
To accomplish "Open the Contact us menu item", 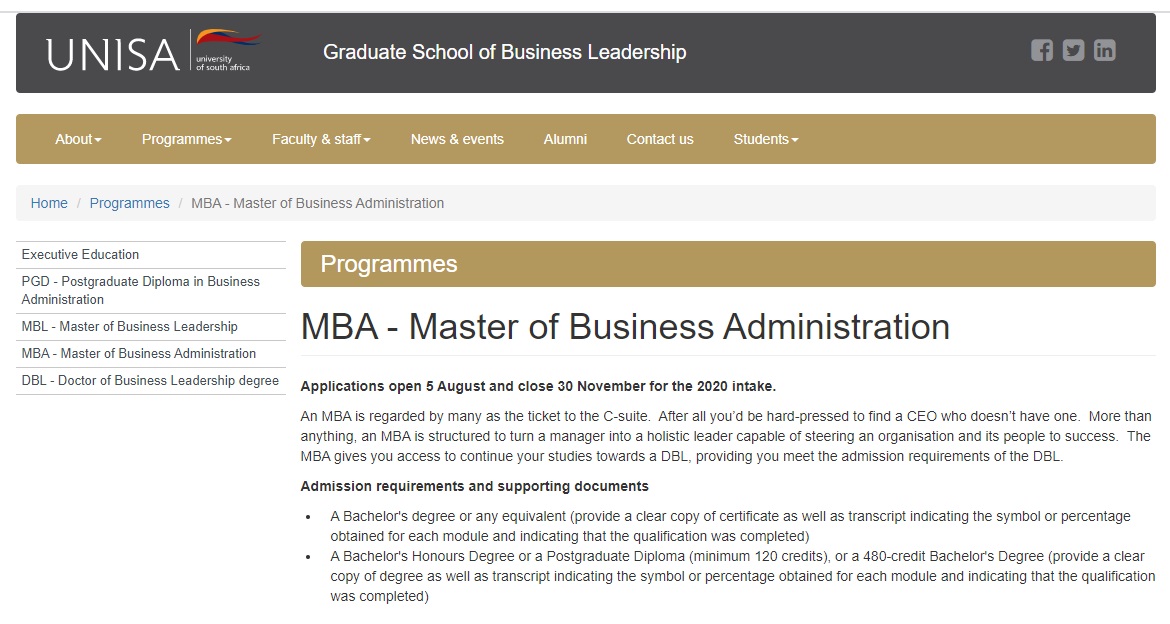I will pos(659,139).
